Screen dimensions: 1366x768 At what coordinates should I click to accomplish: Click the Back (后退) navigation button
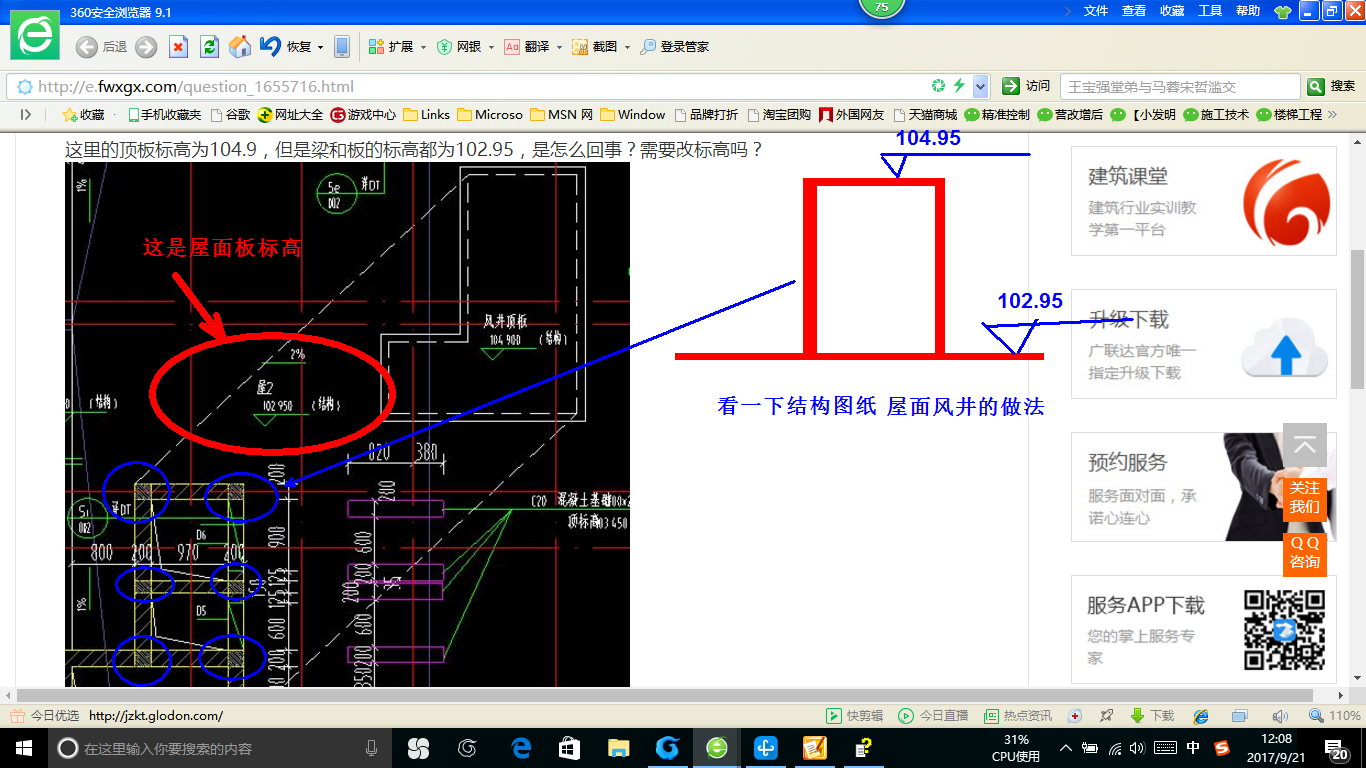point(102,47)
